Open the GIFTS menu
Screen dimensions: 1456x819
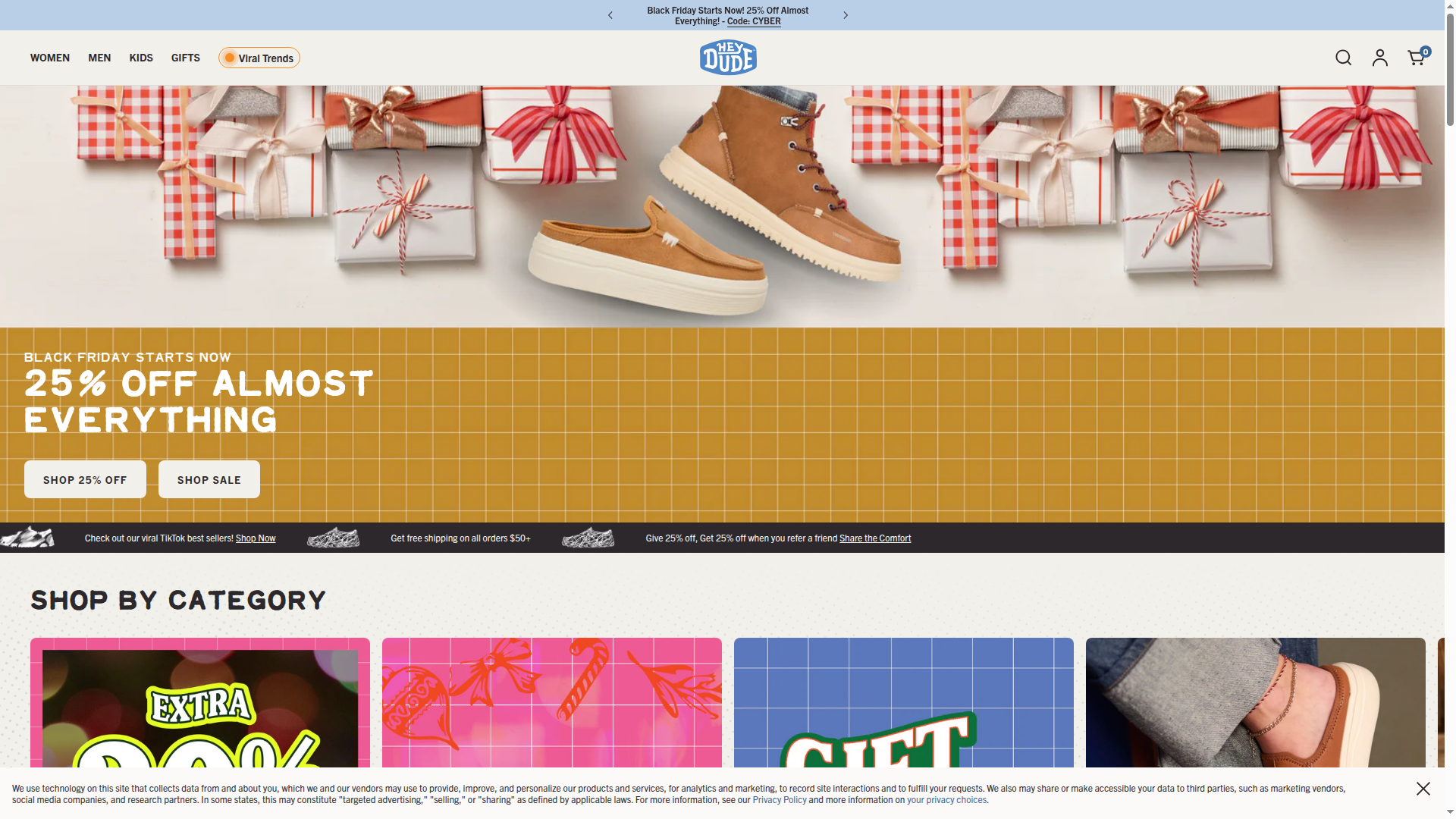185,58
